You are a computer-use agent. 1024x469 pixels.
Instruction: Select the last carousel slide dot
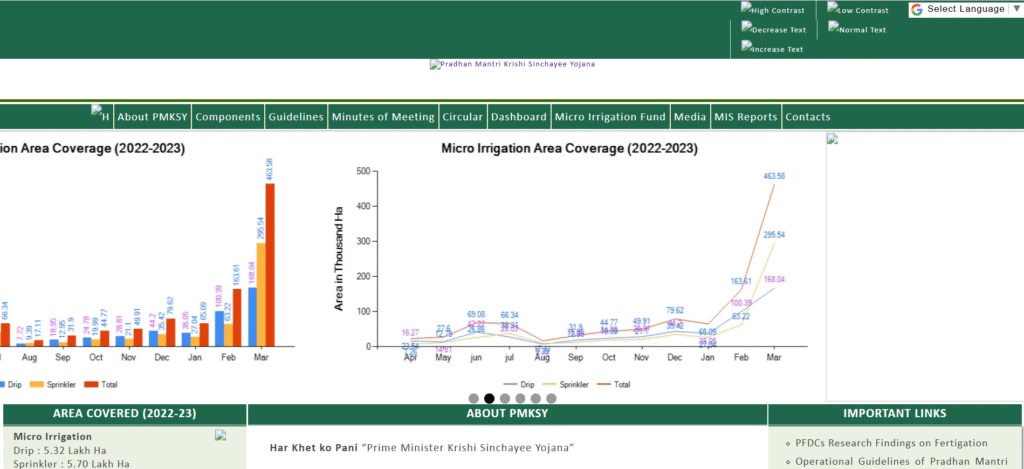[551, 398]
